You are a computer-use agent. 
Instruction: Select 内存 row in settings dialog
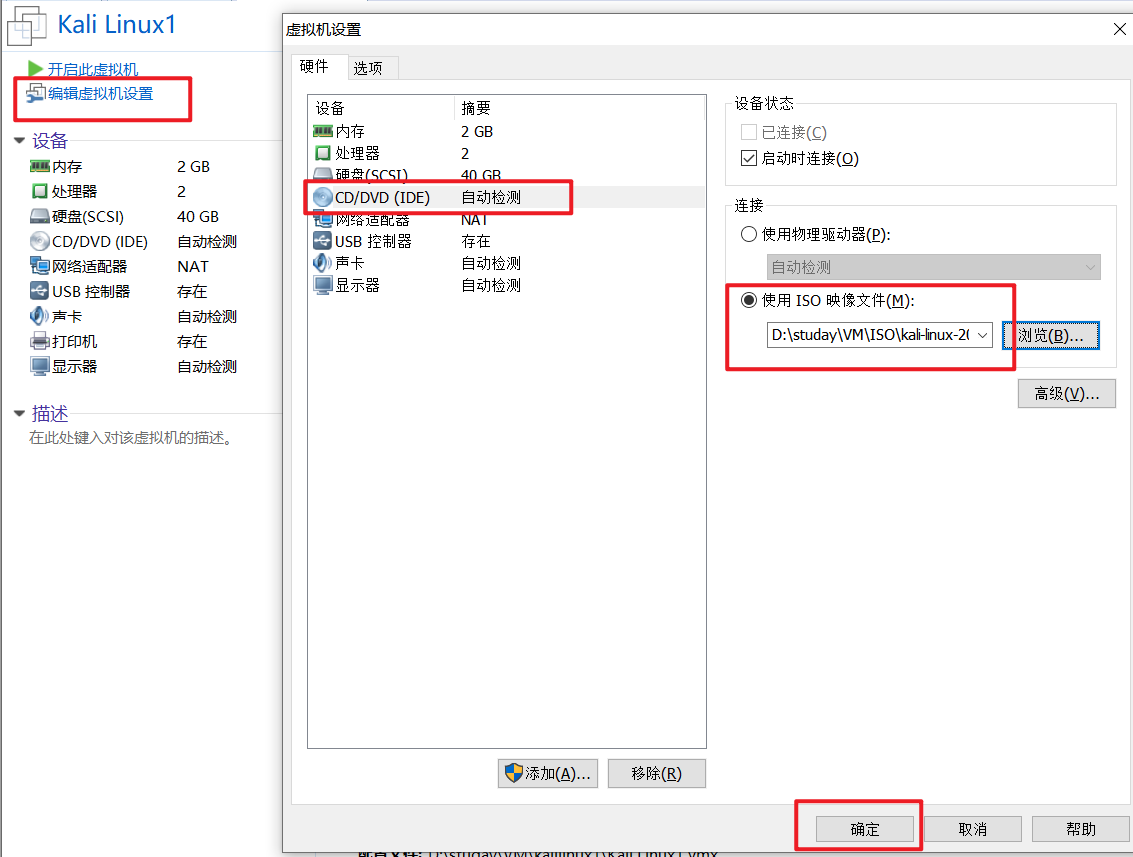click(x=506, y=132)
